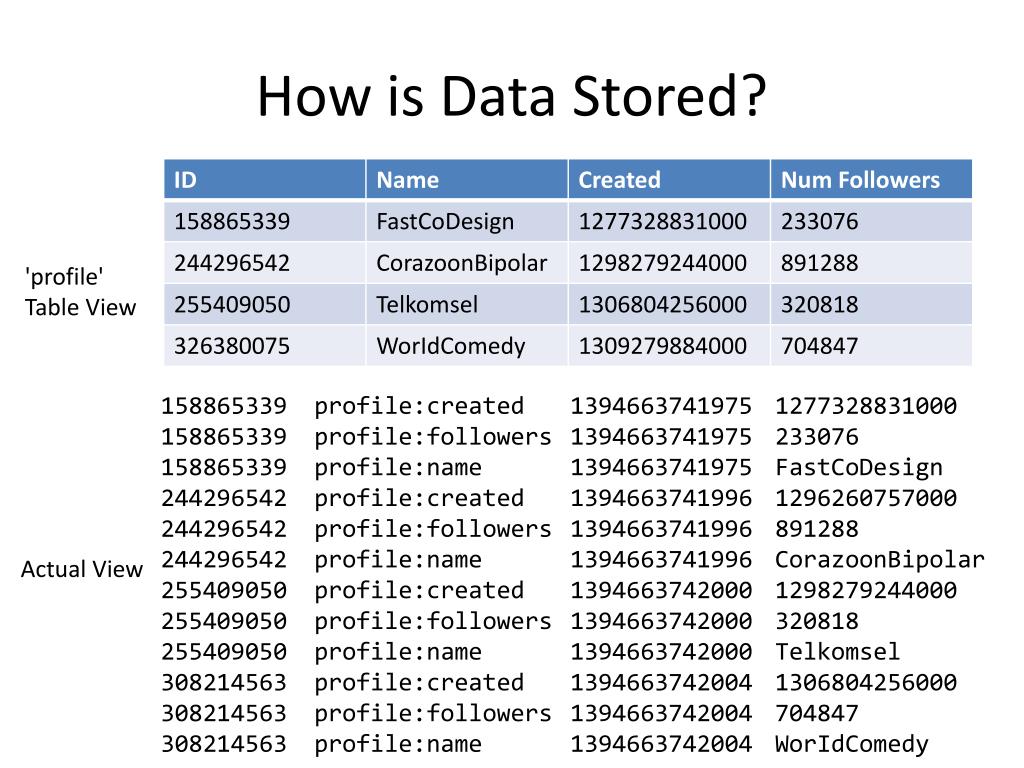
Task: Select the Created column header
Action: pyautogui.click(x=669, y=179)
